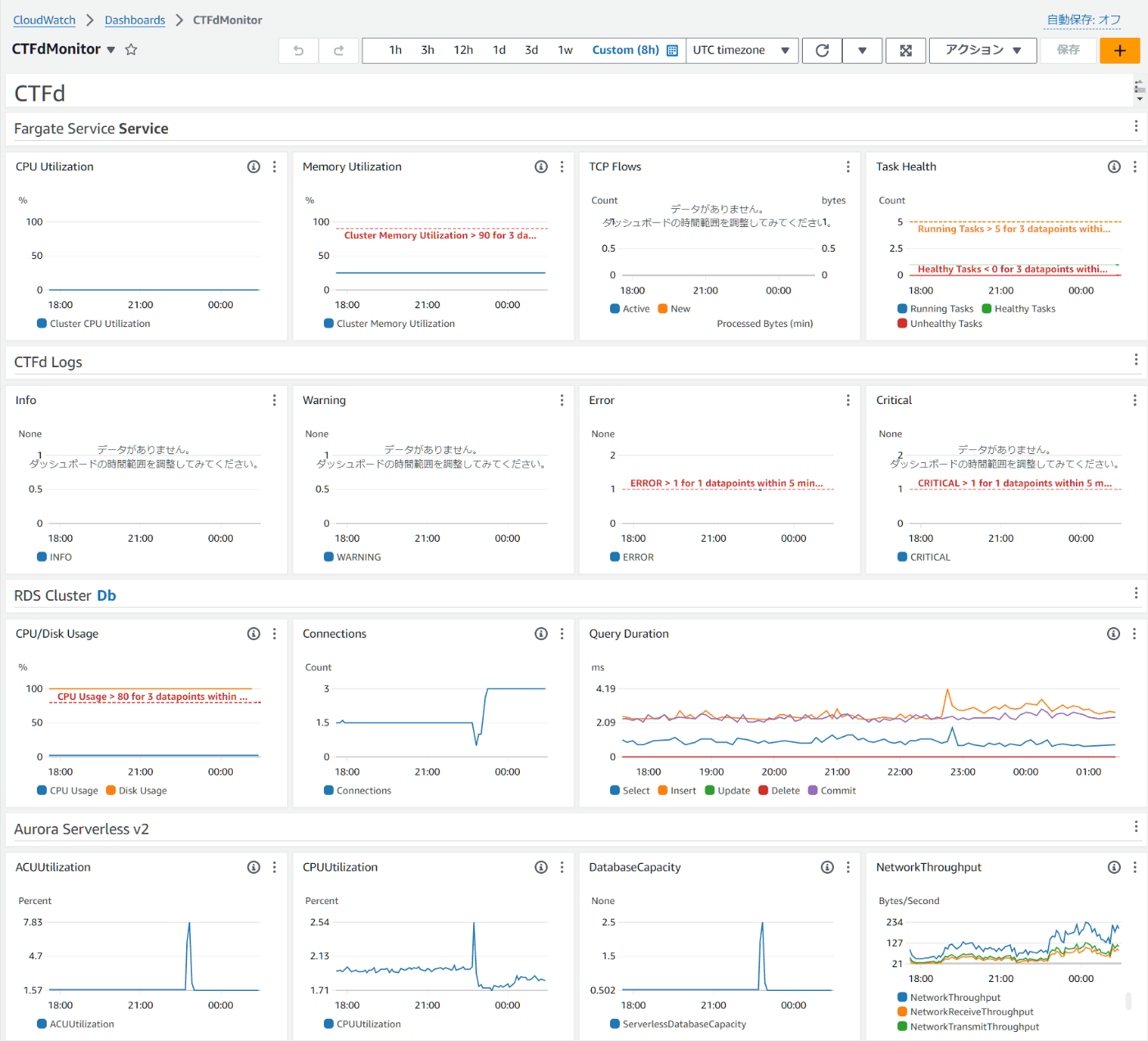Open Fargate Service section options menu
This screenshot has width=1148, height=1041.
coord(1136,126)
